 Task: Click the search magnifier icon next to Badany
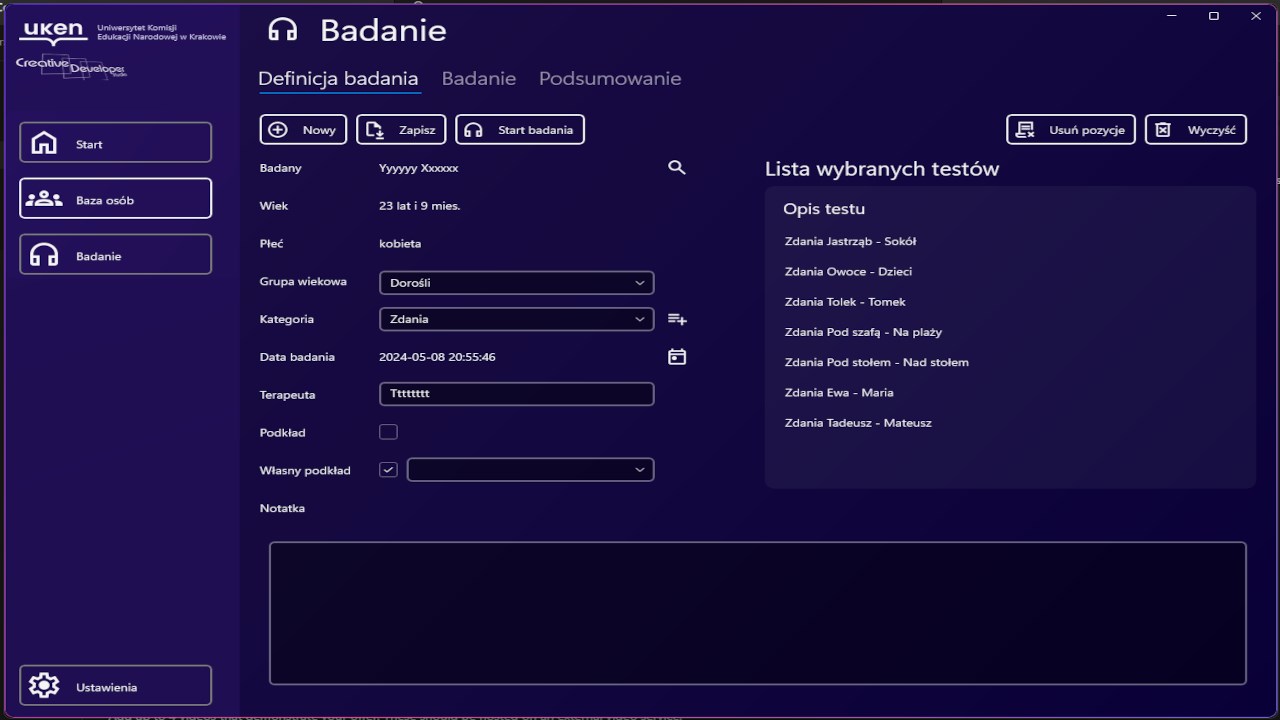click(x=677, y=168)
